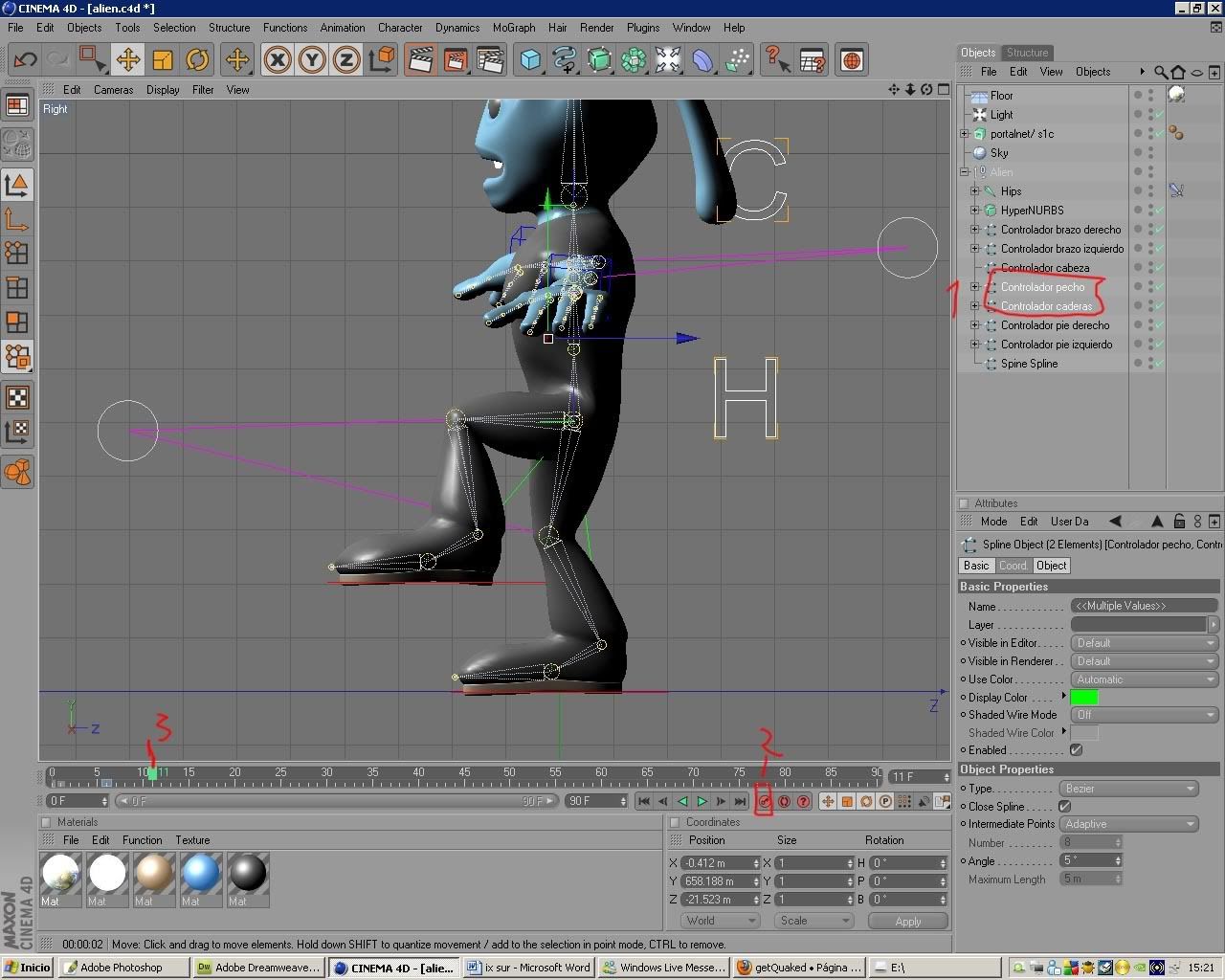Collapse the Alien tree node
Image resolution: width=1225 pixels, height=980 pixels.
(x=965, y=172)
